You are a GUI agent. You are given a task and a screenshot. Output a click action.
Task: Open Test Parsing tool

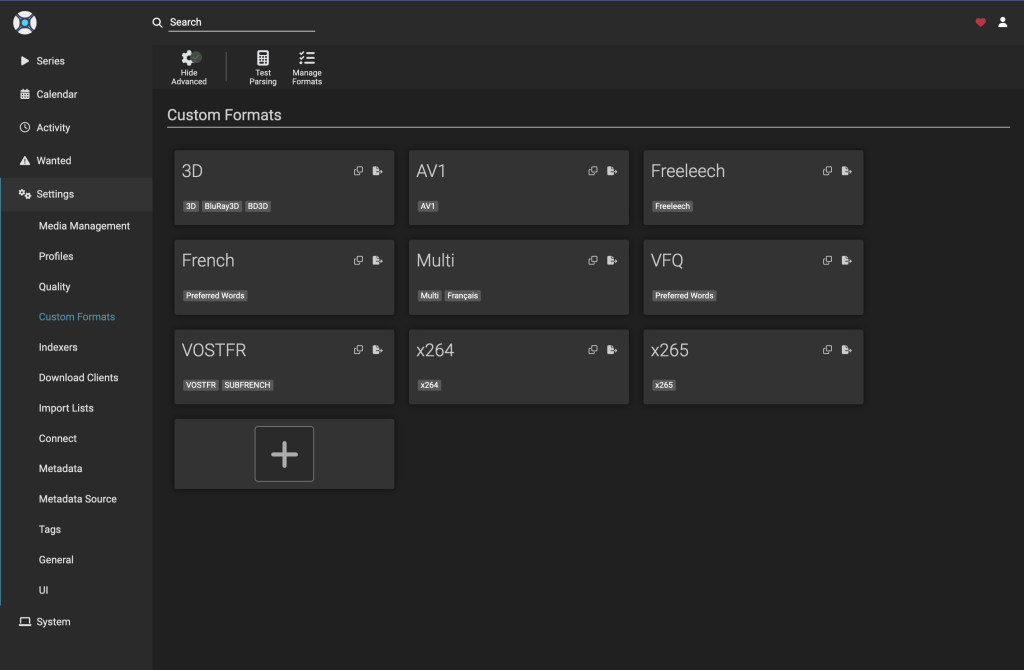[x=263, y=67]
